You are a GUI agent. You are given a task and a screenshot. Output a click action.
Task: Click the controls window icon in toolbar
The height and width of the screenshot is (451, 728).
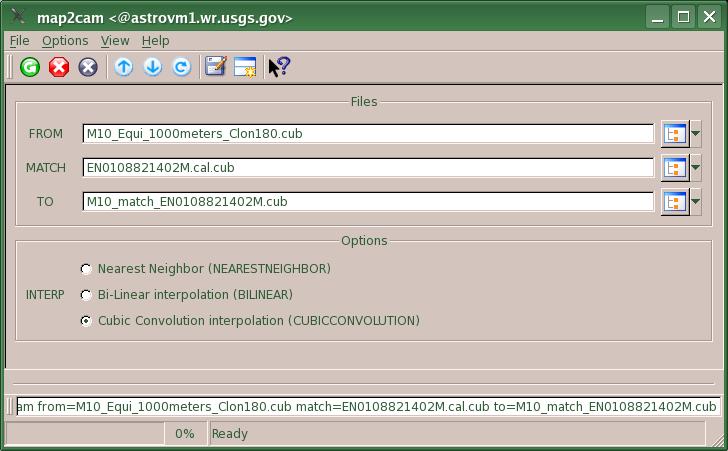(x=245, y=67)
